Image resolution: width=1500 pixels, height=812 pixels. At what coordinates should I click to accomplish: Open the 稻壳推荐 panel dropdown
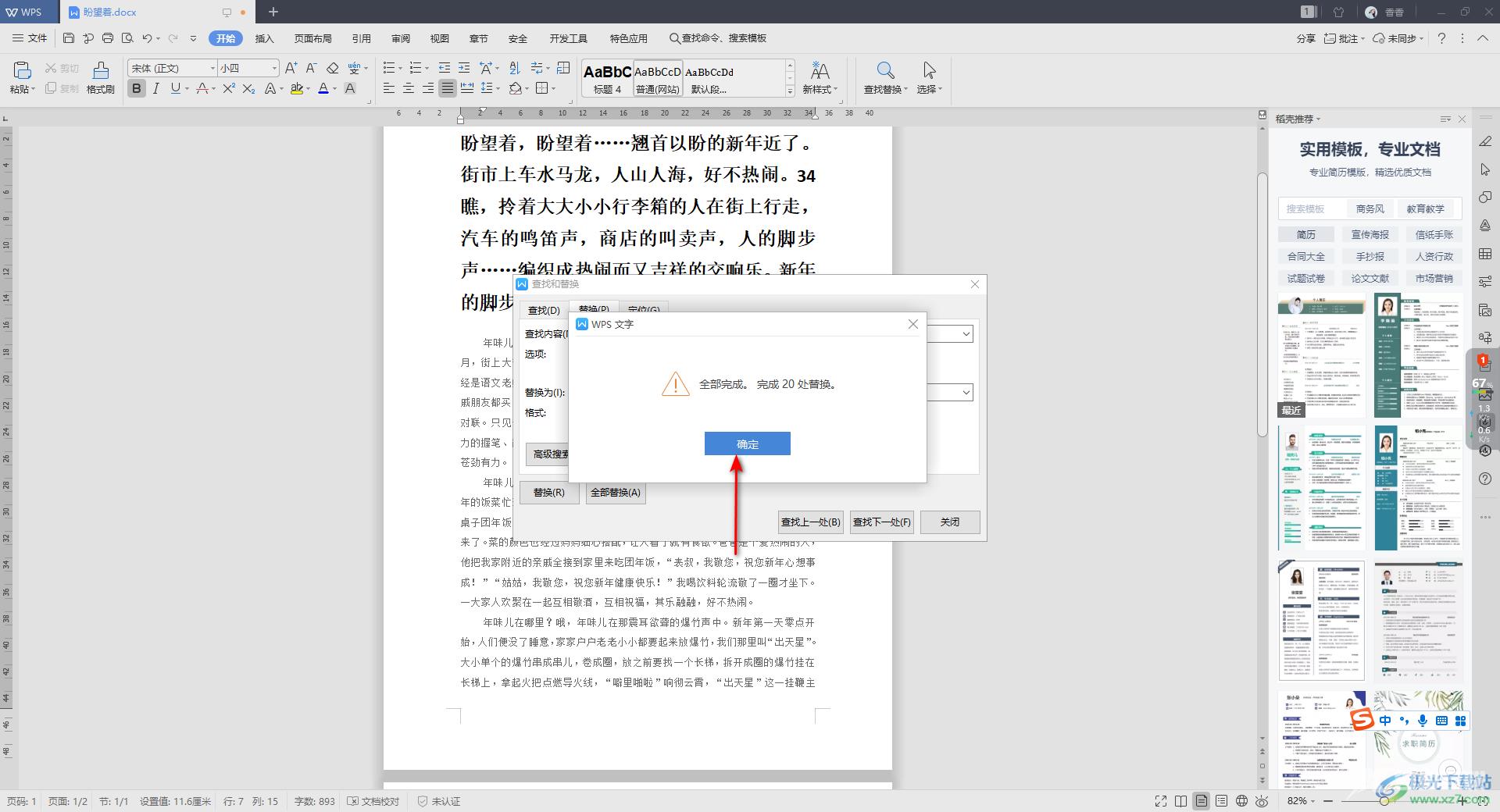coord(1298,119)
